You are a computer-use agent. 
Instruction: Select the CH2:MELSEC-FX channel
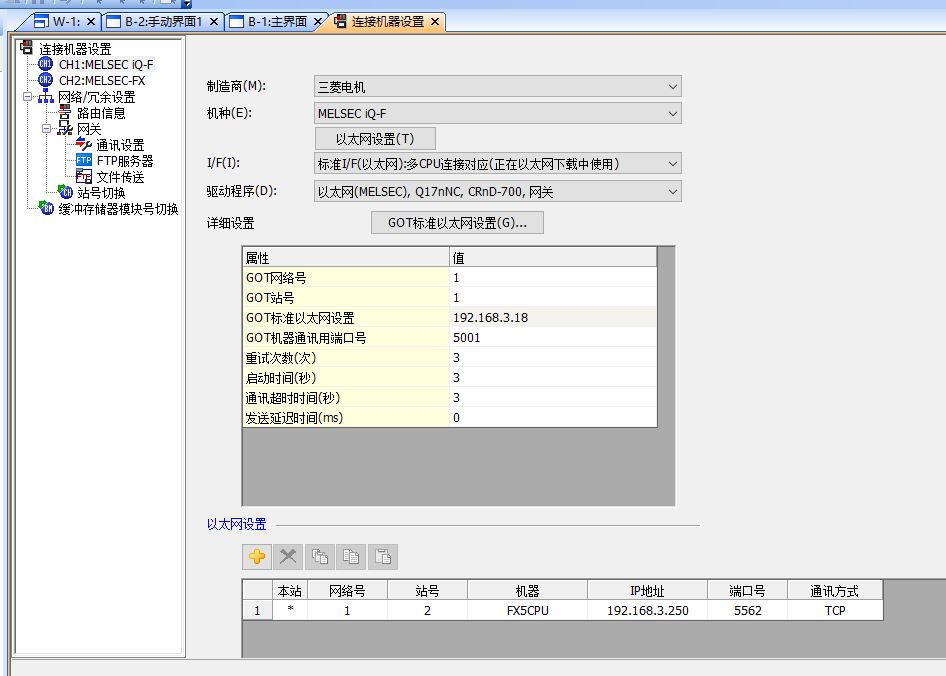pyautogui.click(x=101, y=81)
